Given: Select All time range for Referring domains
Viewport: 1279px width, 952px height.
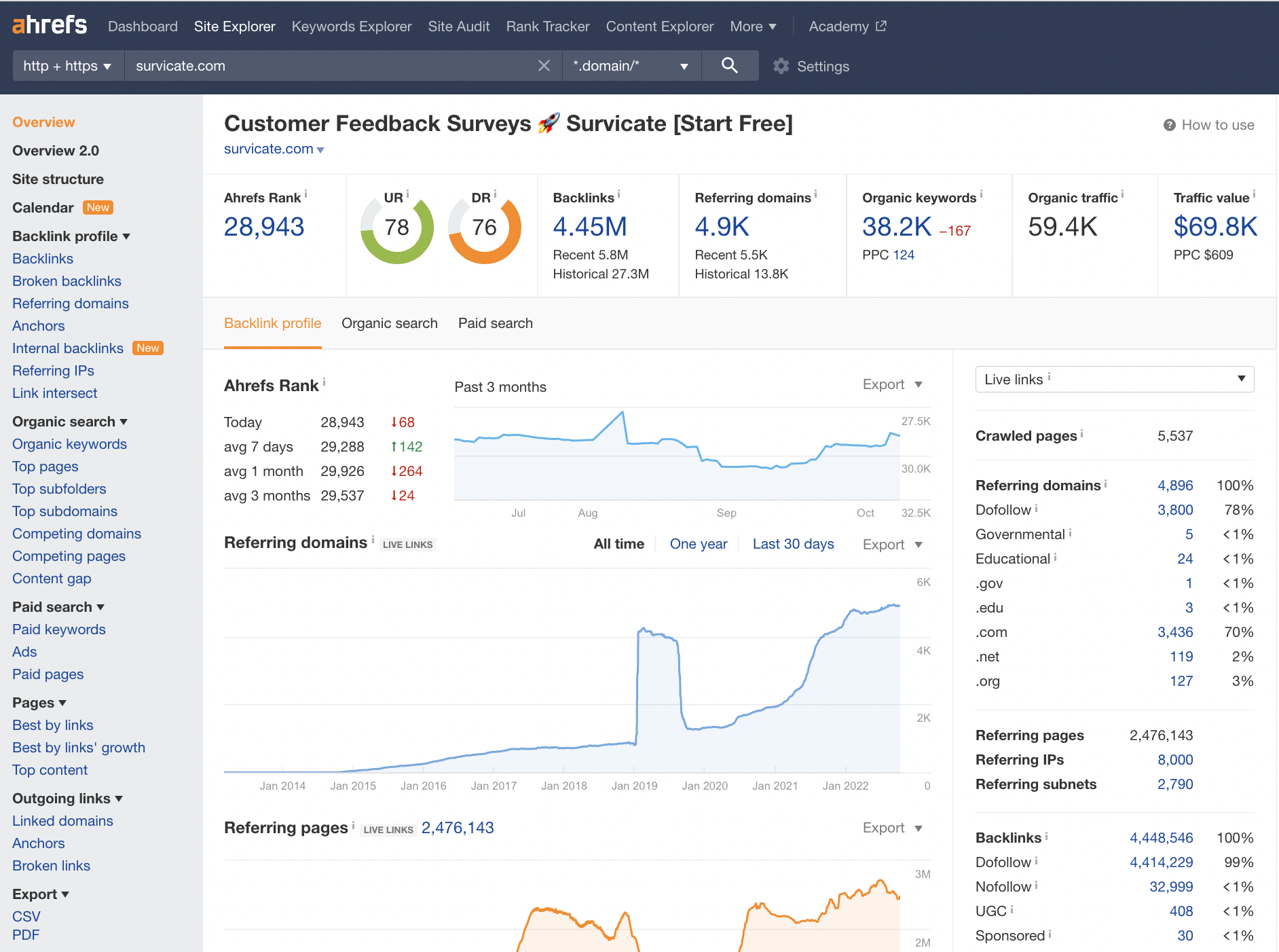Looking at the screenshot, I should [x=618, y=544].
